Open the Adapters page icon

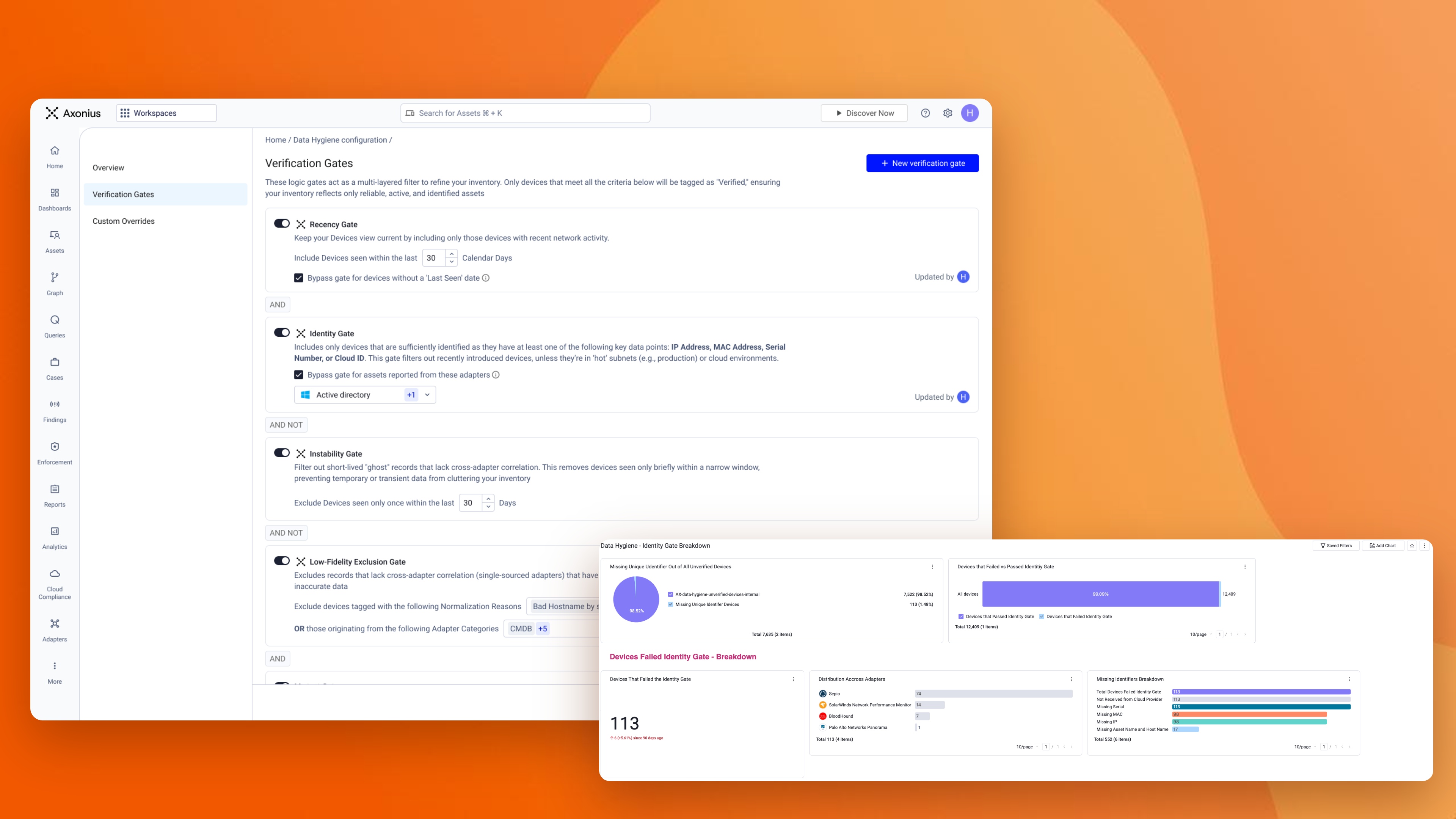[x=54, y=623]
